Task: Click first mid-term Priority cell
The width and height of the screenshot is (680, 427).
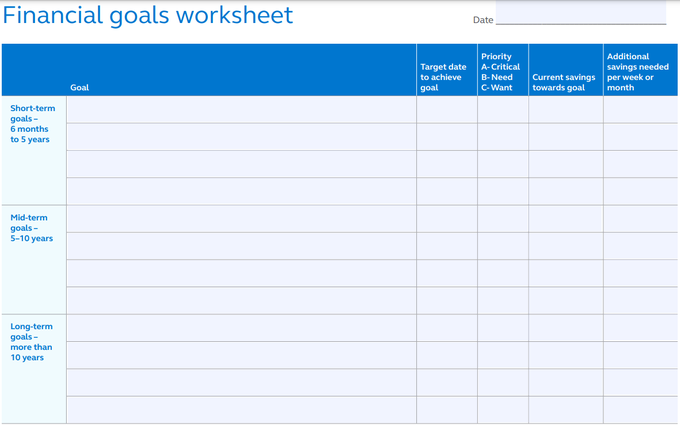Action: 503,218
